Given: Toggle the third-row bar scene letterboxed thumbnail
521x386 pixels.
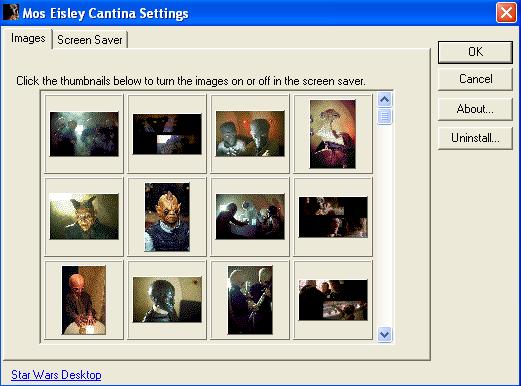Looking at the screenshot, I should [333, 300].
